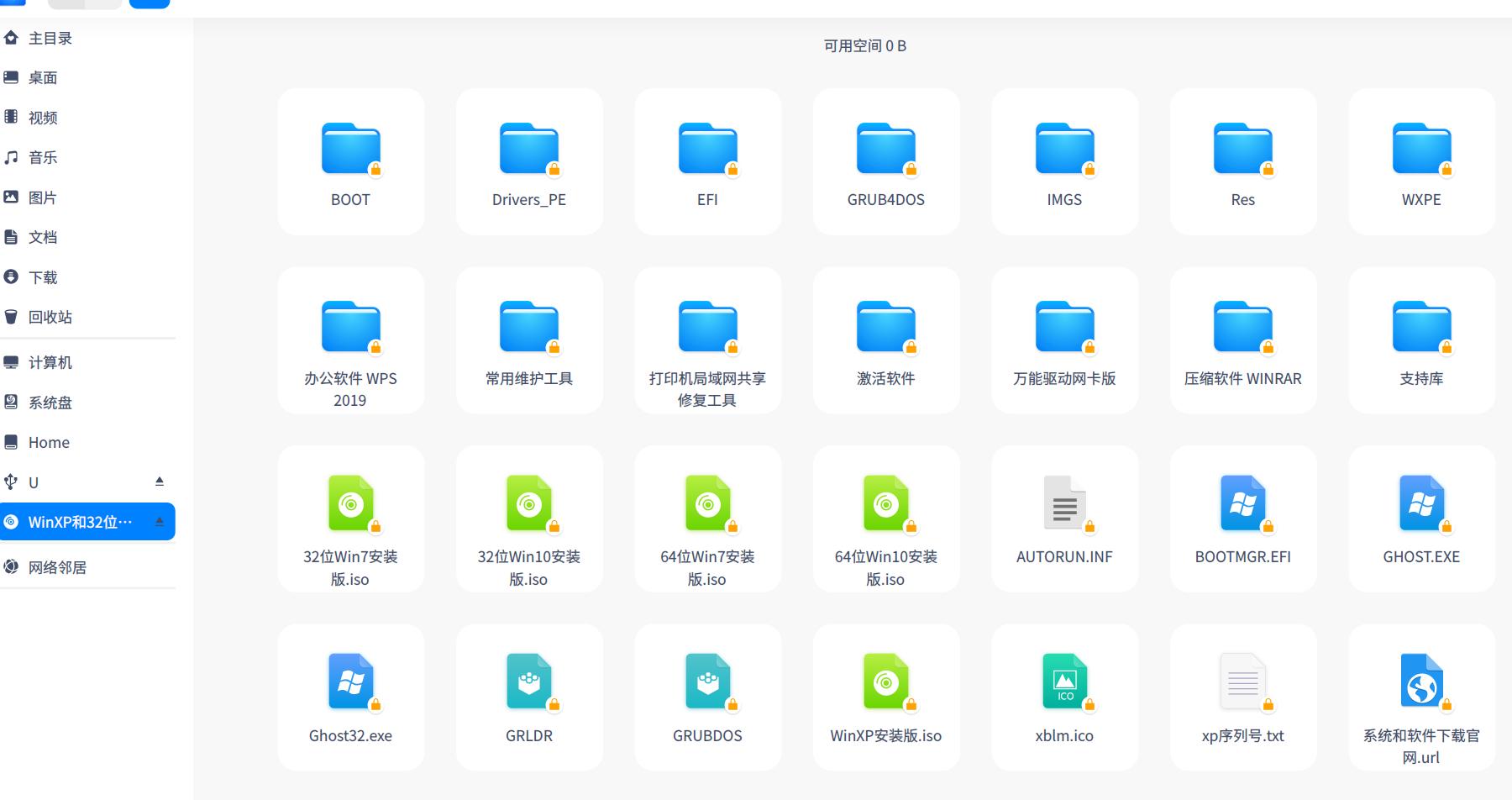Image resolution: width=1512 pixels, height=800 pixels.
Task: Select the BOOTMGR.EFI file
Action: [1242, 518]
